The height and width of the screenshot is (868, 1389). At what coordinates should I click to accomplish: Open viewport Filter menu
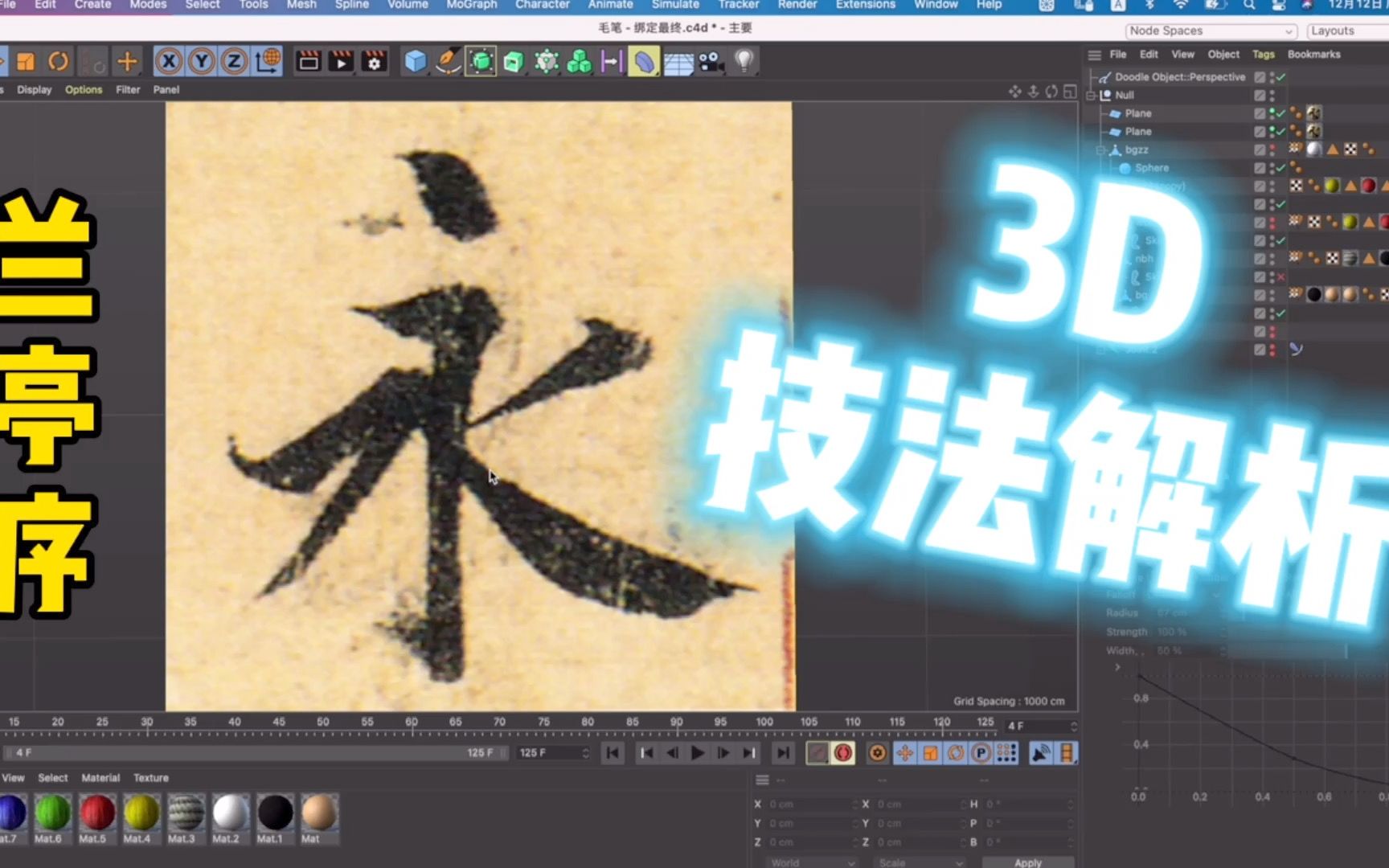coord(128,89)
